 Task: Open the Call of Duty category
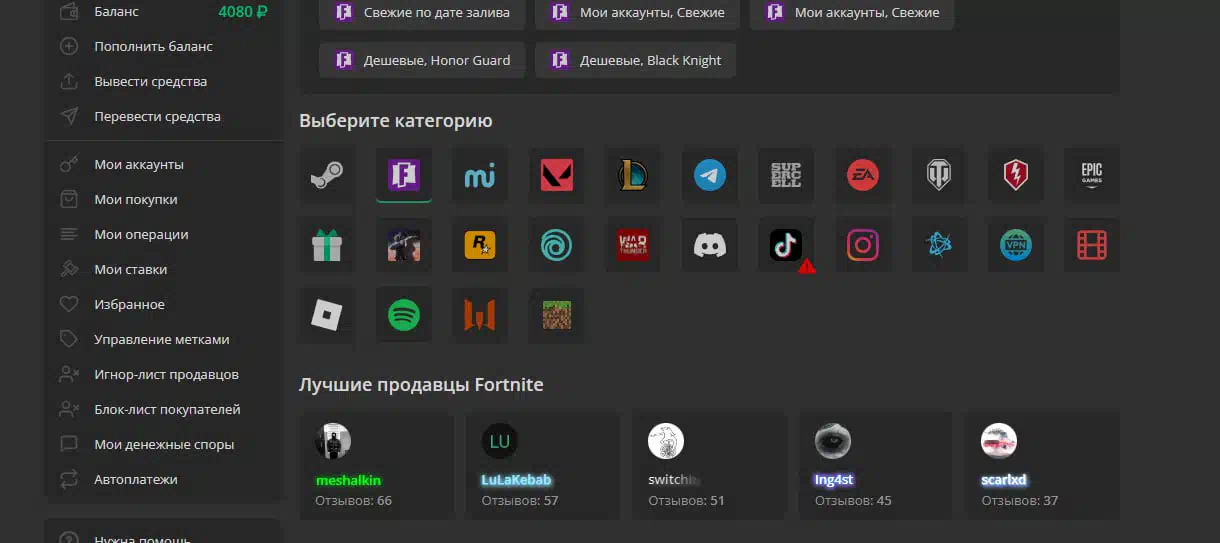point(480,316)
